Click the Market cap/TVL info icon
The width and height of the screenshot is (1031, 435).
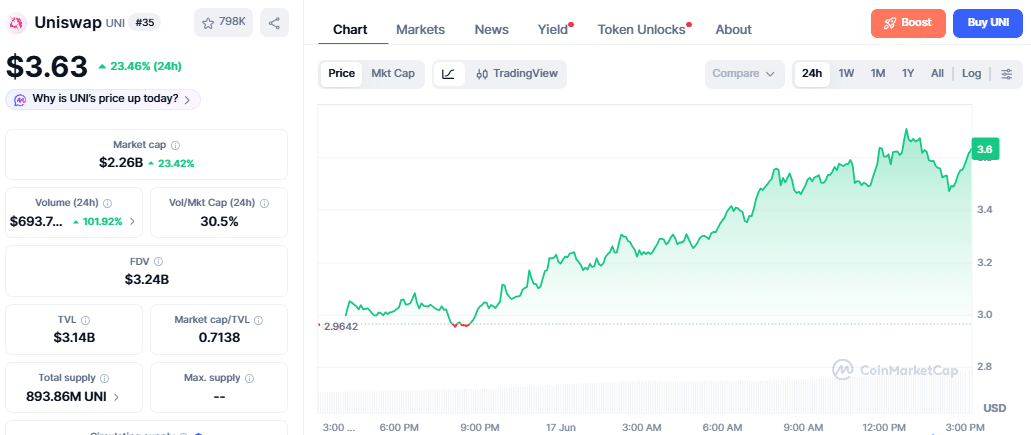(258, 320)
